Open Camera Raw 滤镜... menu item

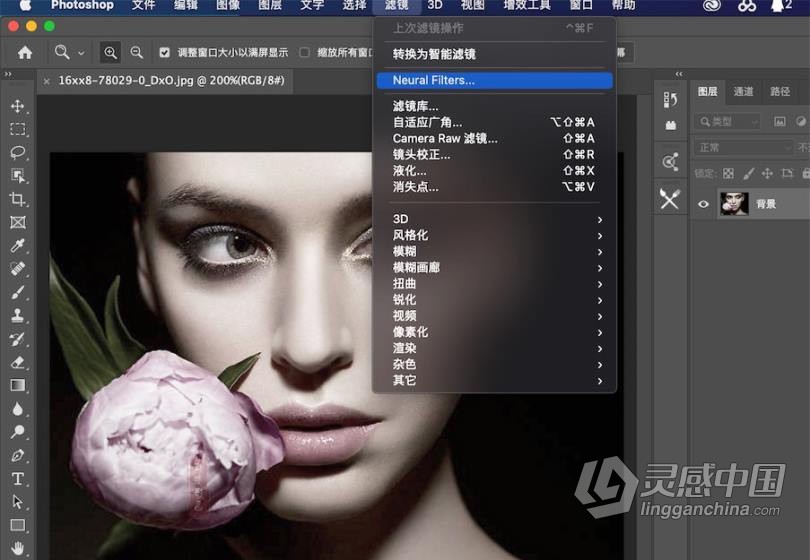click(494, 138)
